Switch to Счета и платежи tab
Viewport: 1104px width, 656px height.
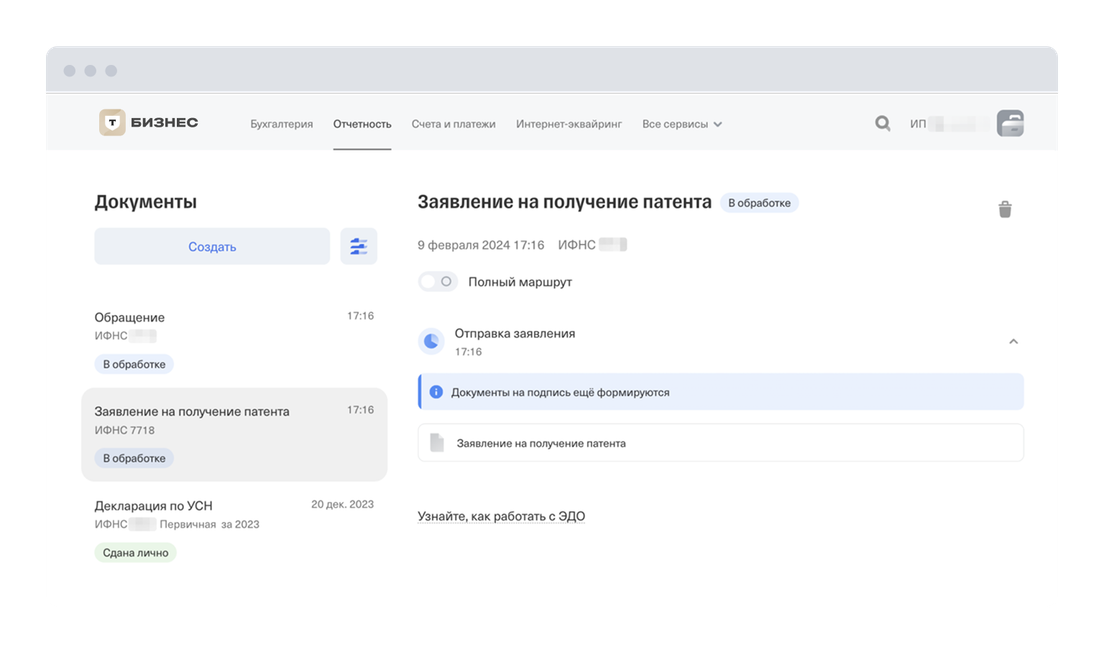pyautogui.click(x=453, y=124)
